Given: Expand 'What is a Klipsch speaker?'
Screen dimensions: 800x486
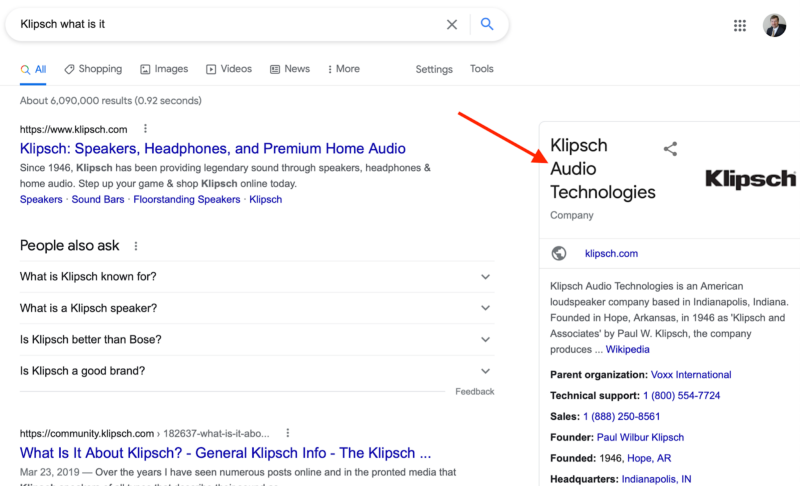Looking at the screenshot, I should coord(257,308).
